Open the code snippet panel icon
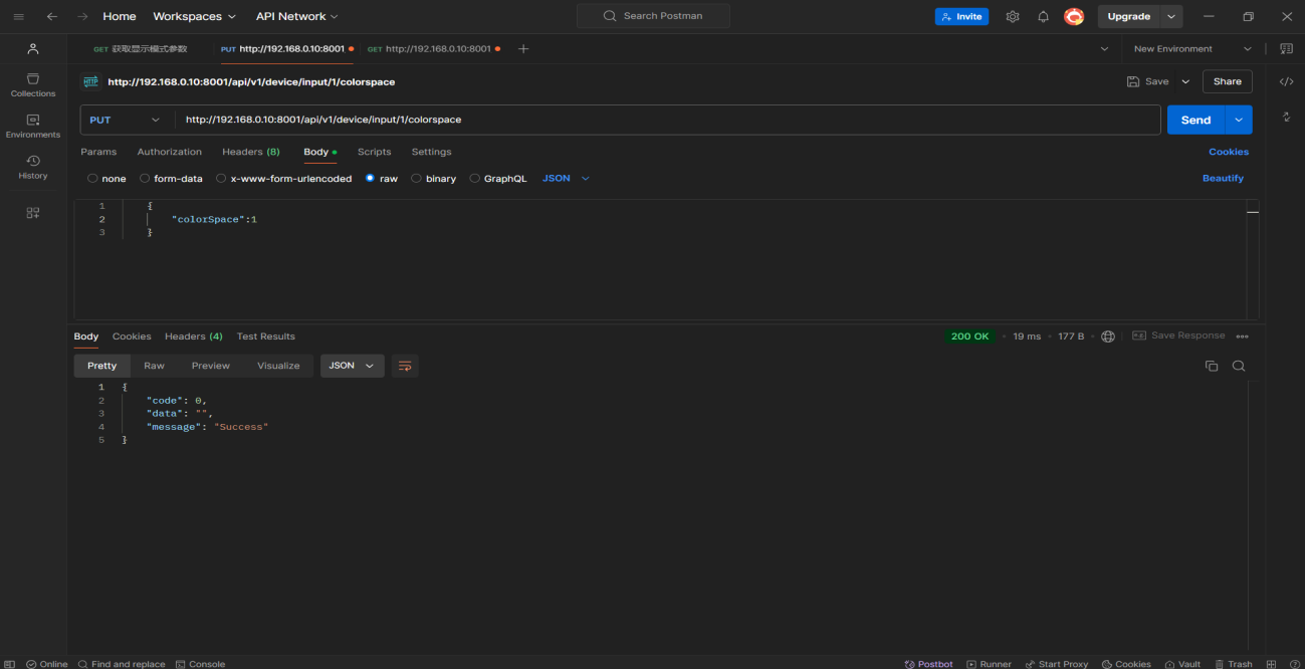 pos(1286,82)
